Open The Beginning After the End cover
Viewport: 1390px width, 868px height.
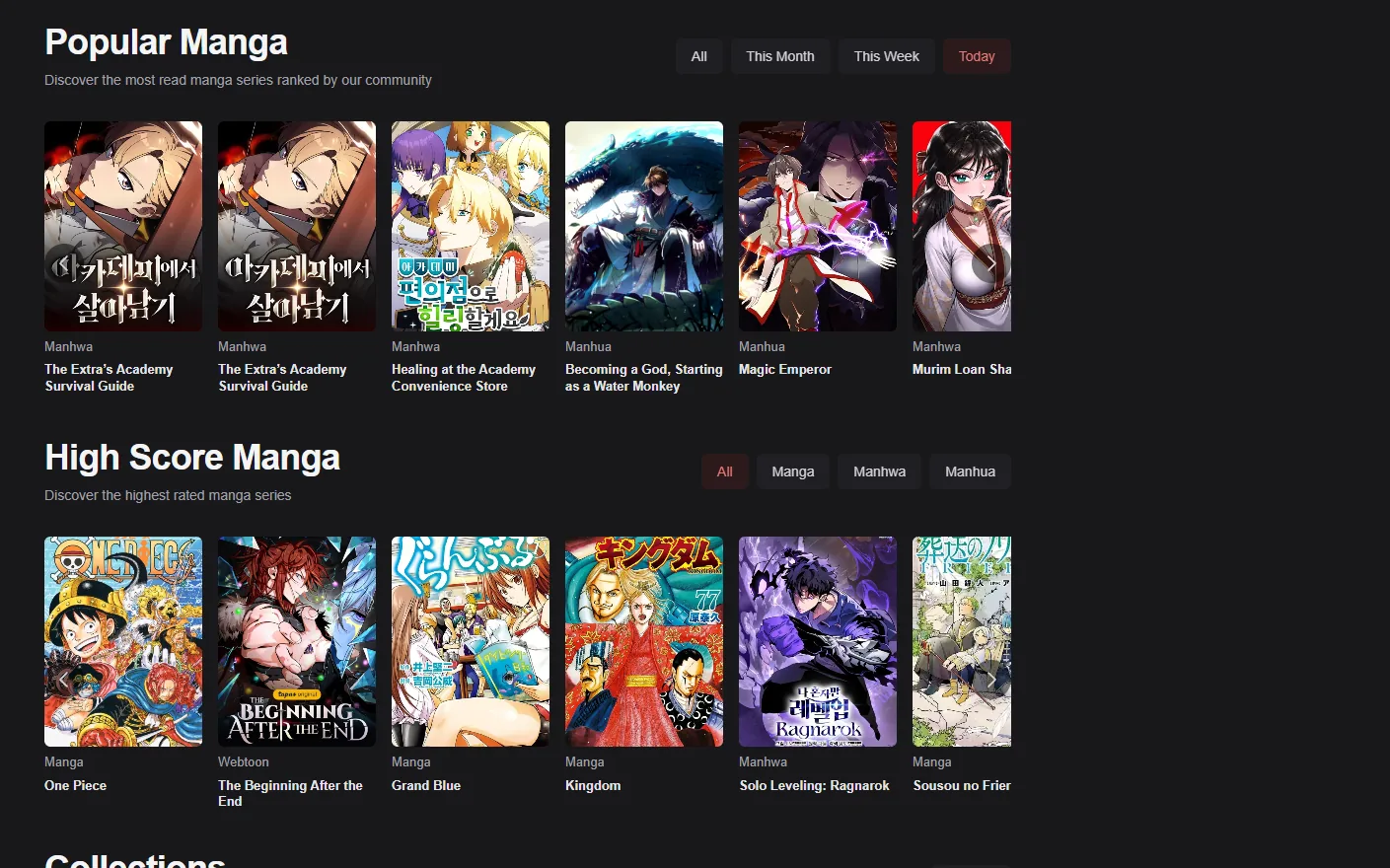click(x=297, y=641)
